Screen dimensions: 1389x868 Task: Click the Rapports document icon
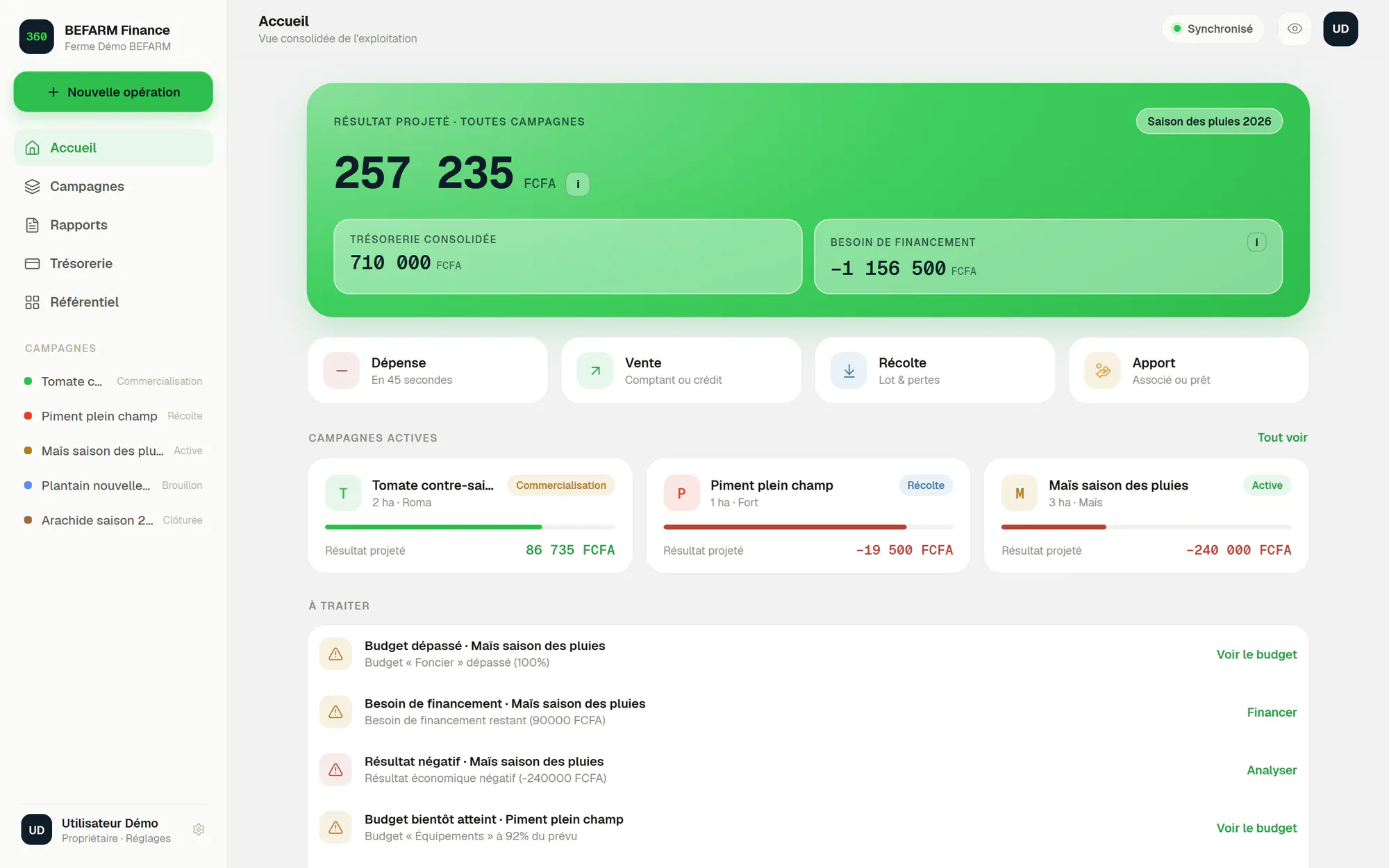(x=32, y=225)
